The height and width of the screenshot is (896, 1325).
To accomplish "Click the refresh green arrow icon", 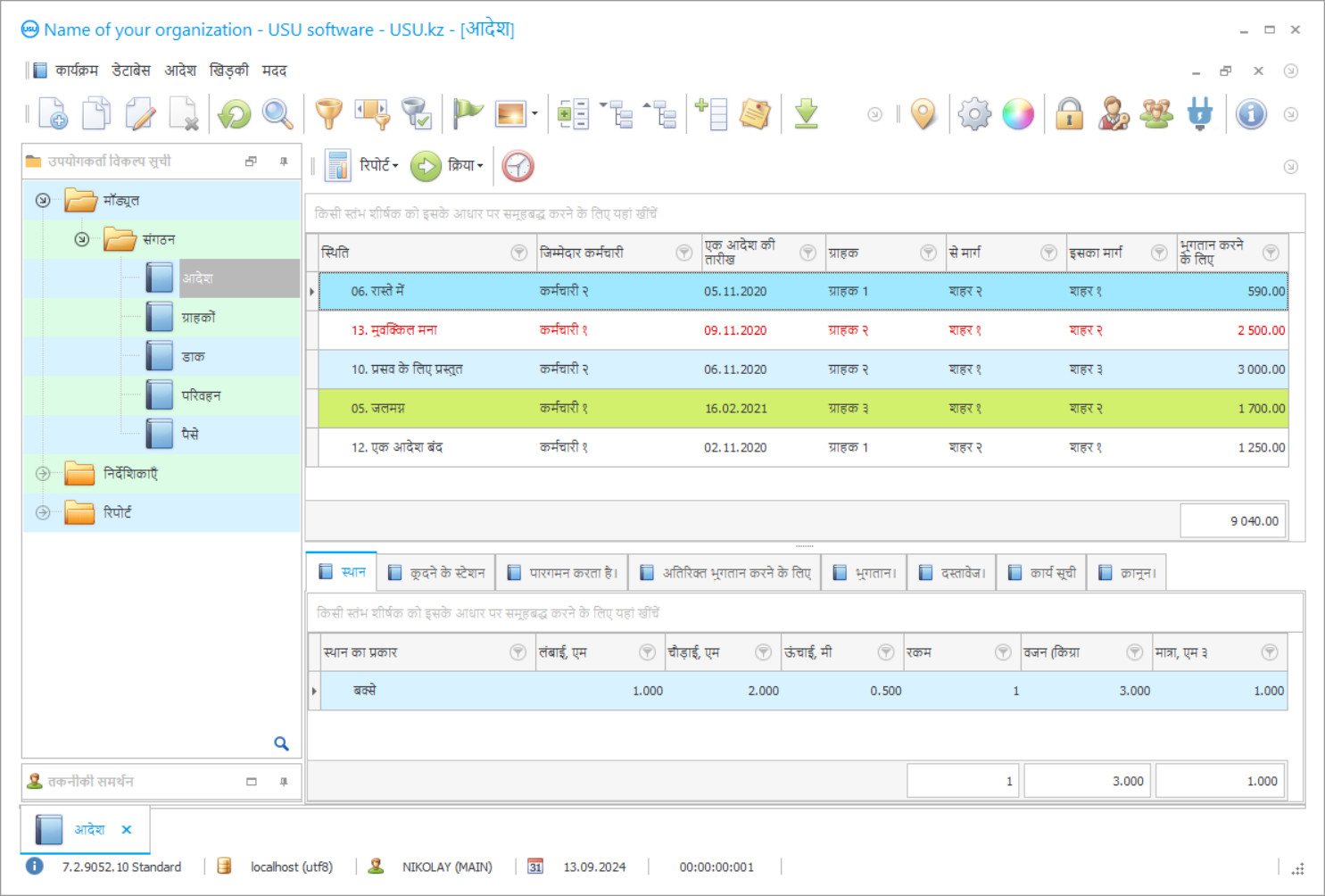I will 235,114.
